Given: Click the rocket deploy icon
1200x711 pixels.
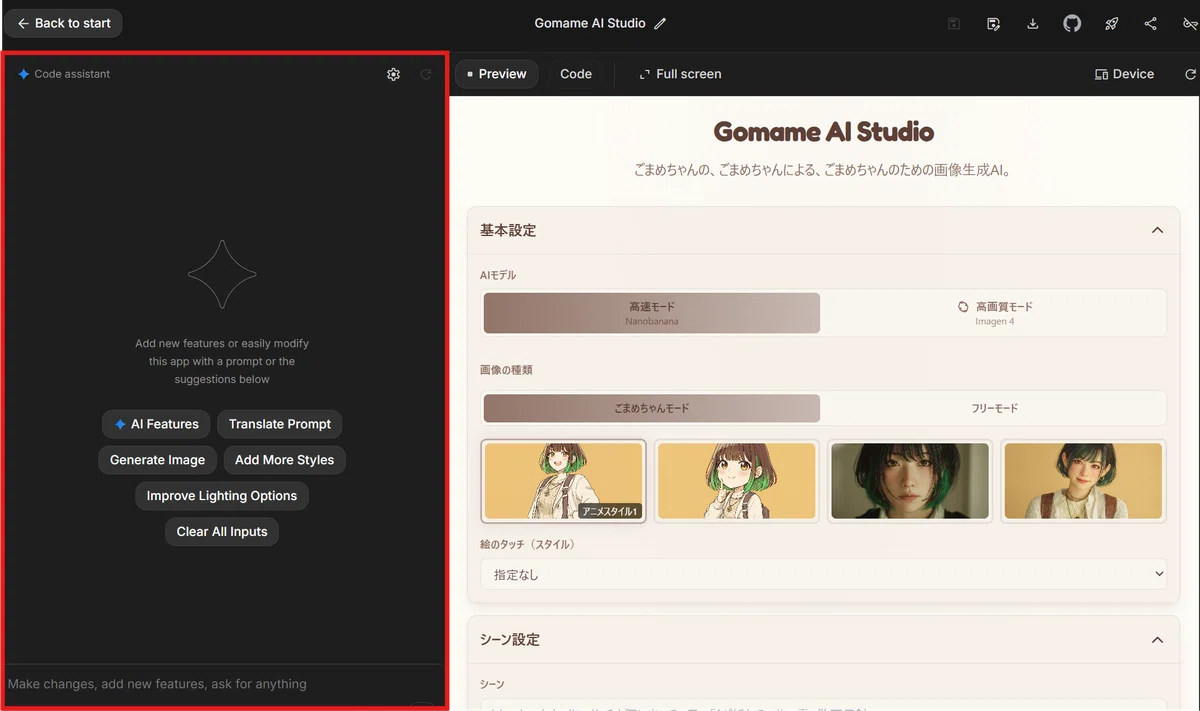Looking at the screenshot, I should pyautogui.click(x=1111, y=24).
